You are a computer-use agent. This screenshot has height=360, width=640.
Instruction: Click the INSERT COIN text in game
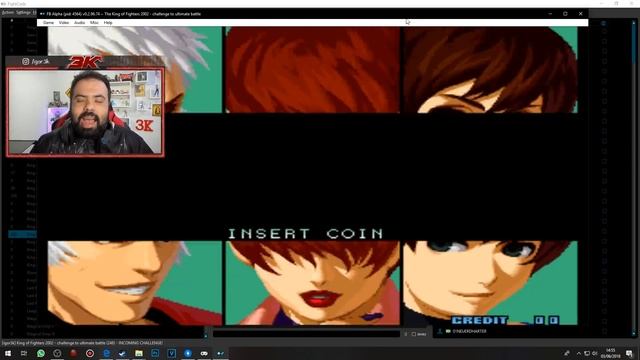305,234
